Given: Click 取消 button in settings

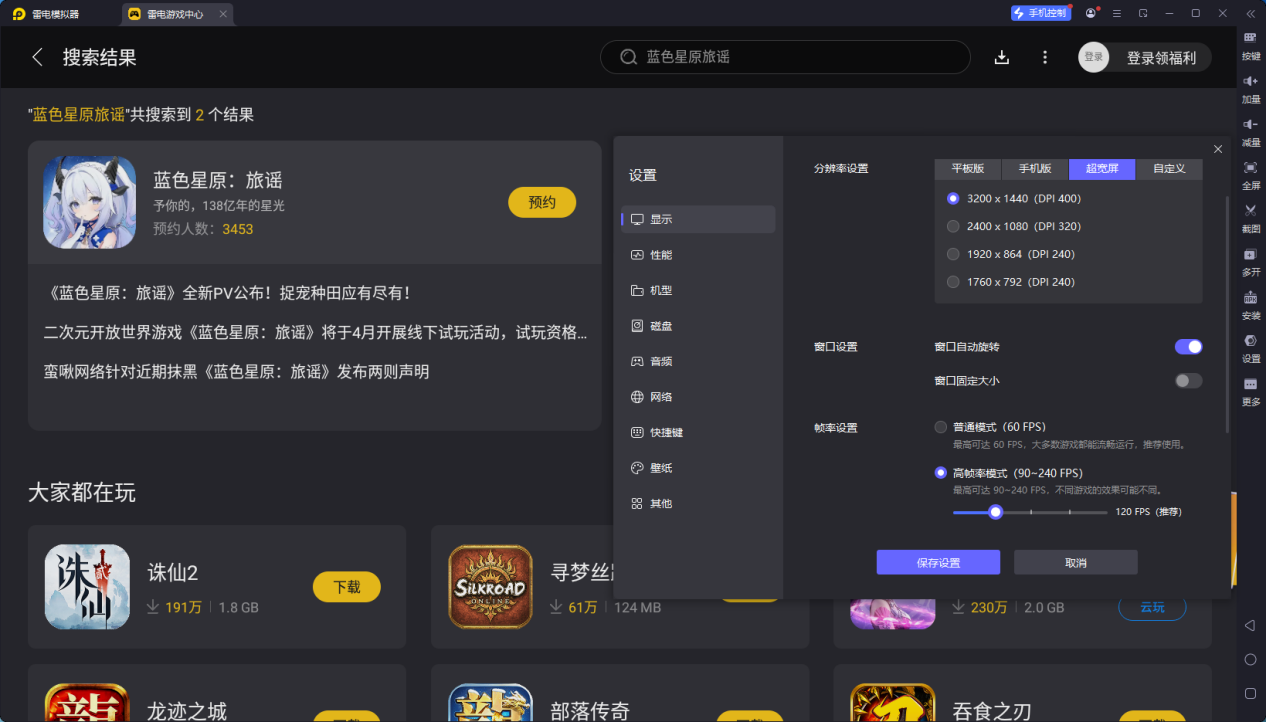Looking at the screenshot, I should (x=1076, y=562).
